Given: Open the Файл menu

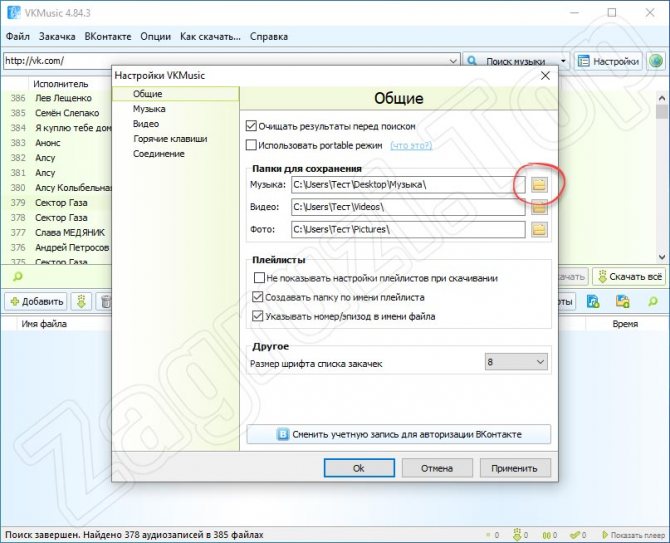Looking at the screenshot, I should click(x=18, y=37).
